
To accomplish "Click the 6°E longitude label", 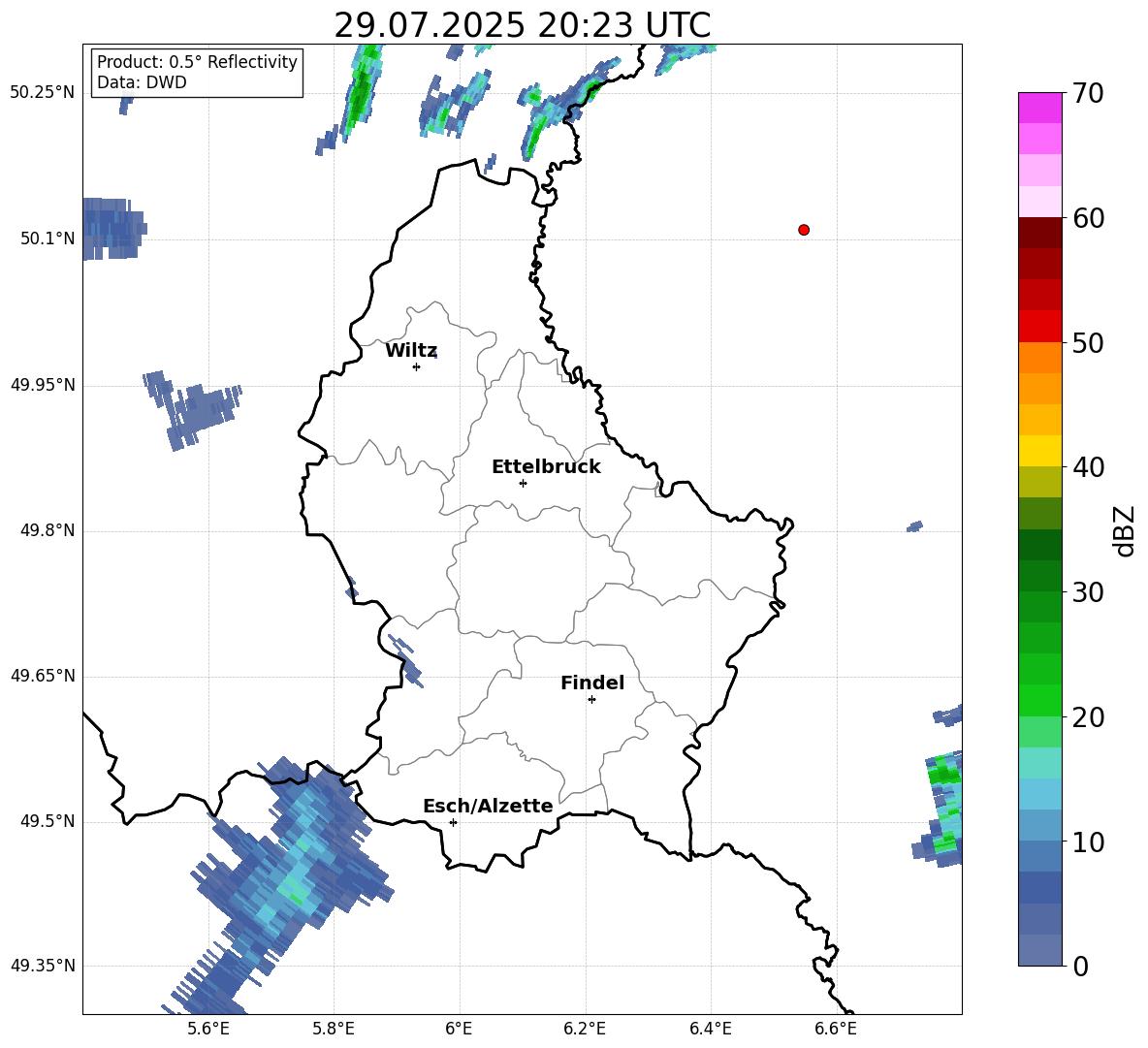I will [x=459, y=1029].
